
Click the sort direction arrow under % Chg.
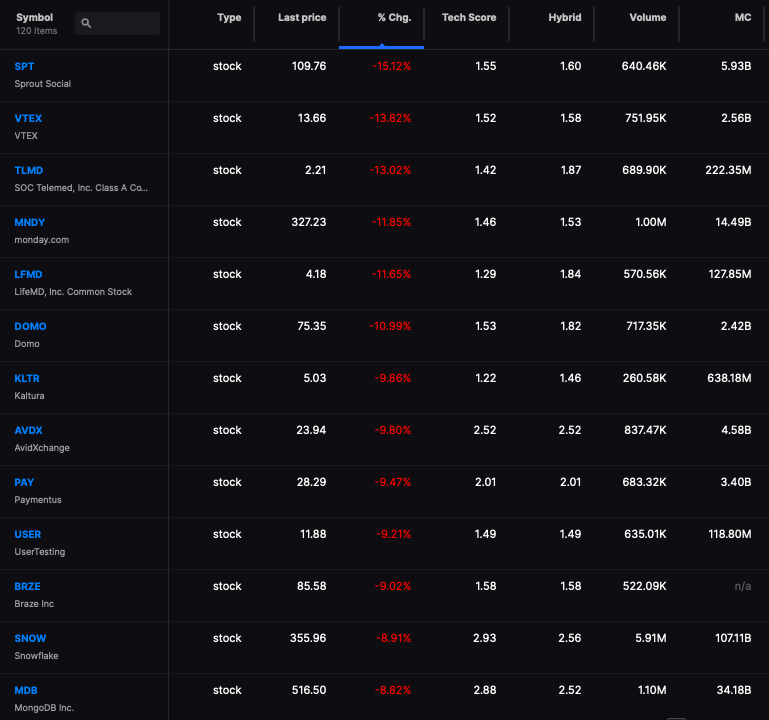(x=382, y=46)
